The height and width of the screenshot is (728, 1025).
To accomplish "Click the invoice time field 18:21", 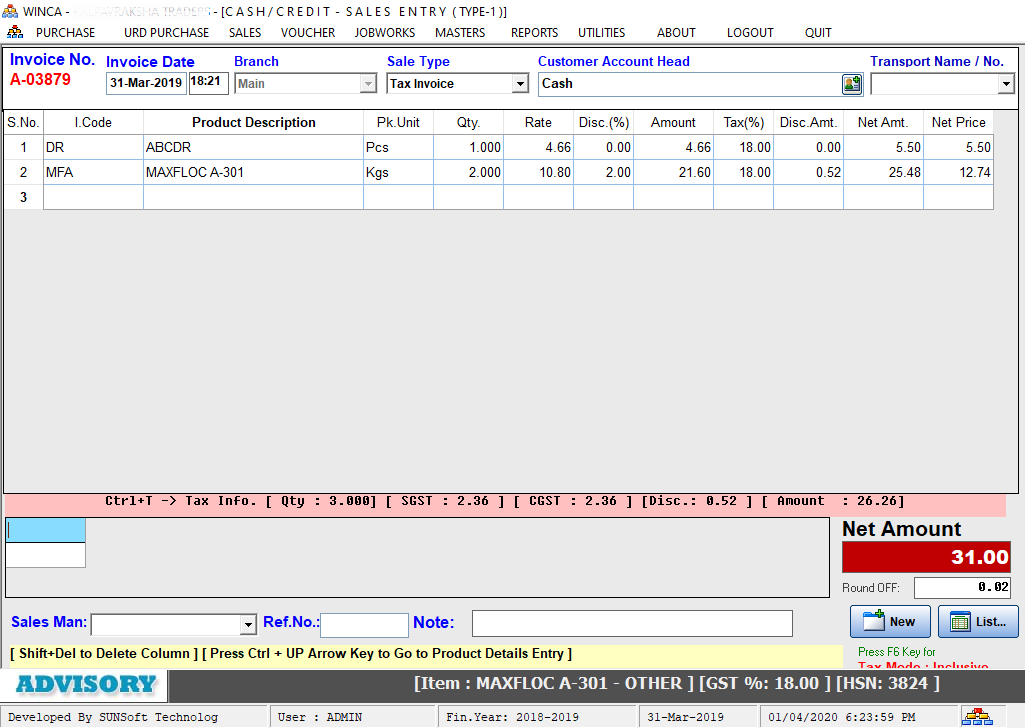I will click(x=209, y=83).
